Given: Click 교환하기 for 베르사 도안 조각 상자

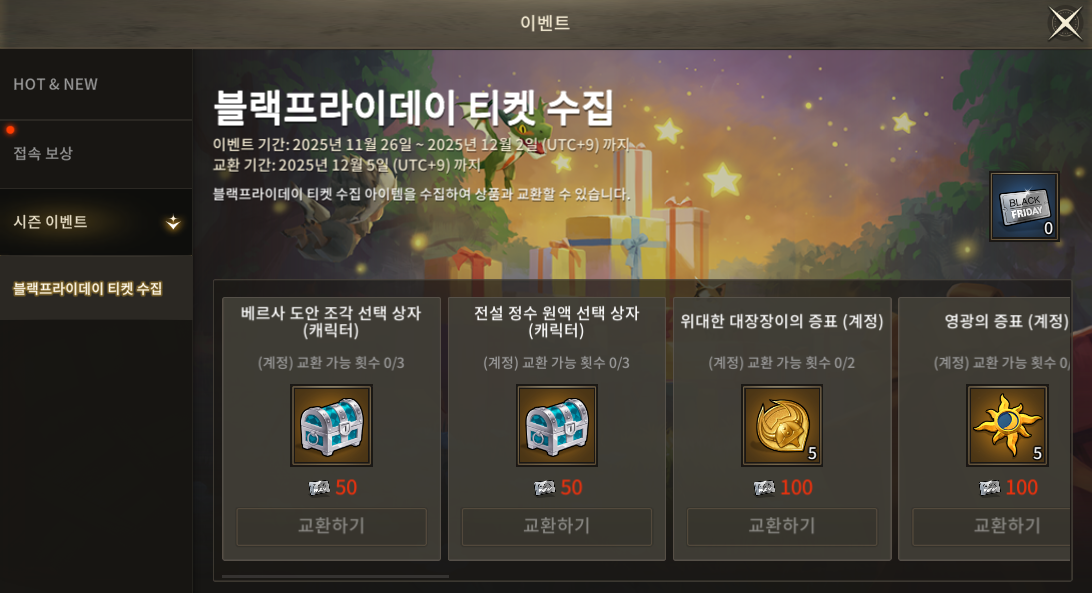Looking at the screenshot, I should [x=332, y=526].
